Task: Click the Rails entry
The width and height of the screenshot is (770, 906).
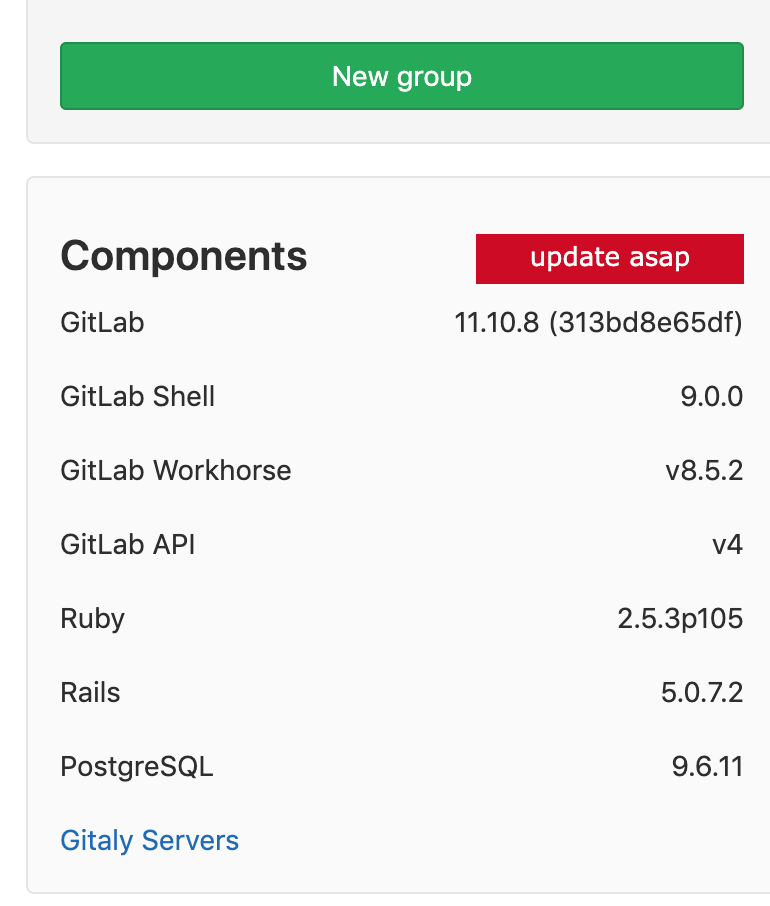Action: (89, 692)
